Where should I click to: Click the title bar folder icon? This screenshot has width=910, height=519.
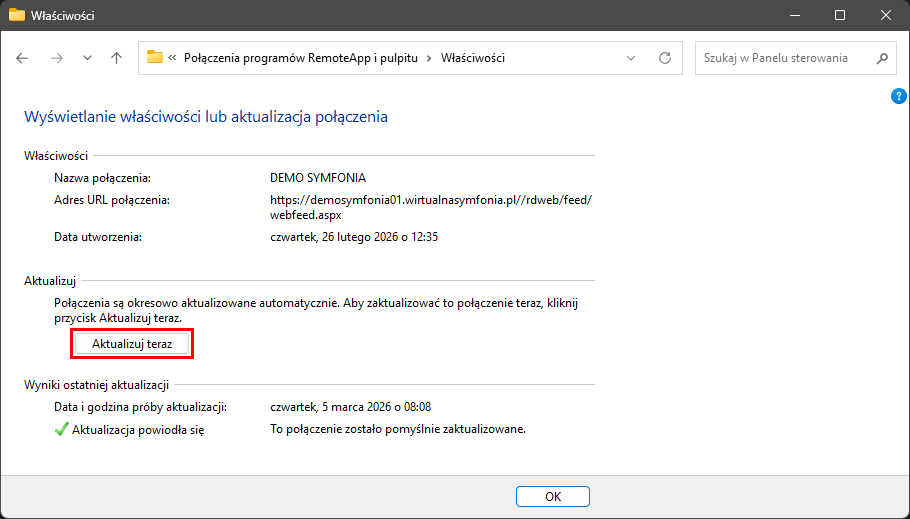click(x=17, y=15)
